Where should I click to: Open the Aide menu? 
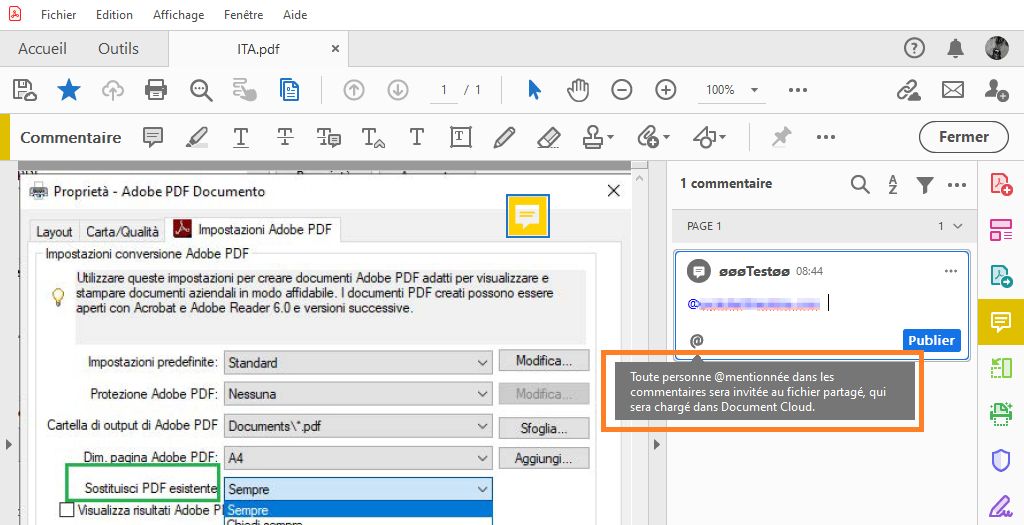pos(295,14)
